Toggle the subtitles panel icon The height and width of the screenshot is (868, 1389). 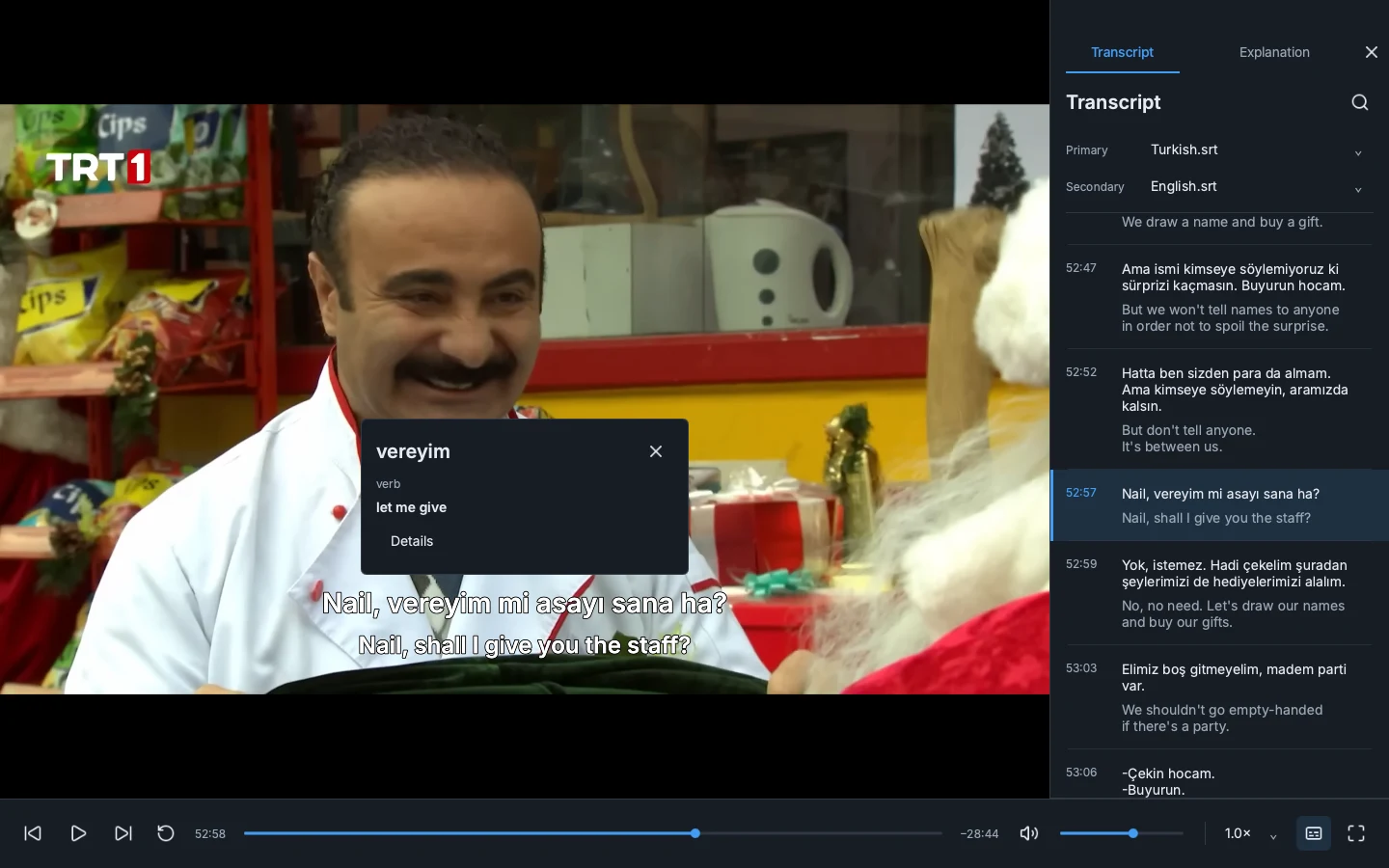(1314, 833)
